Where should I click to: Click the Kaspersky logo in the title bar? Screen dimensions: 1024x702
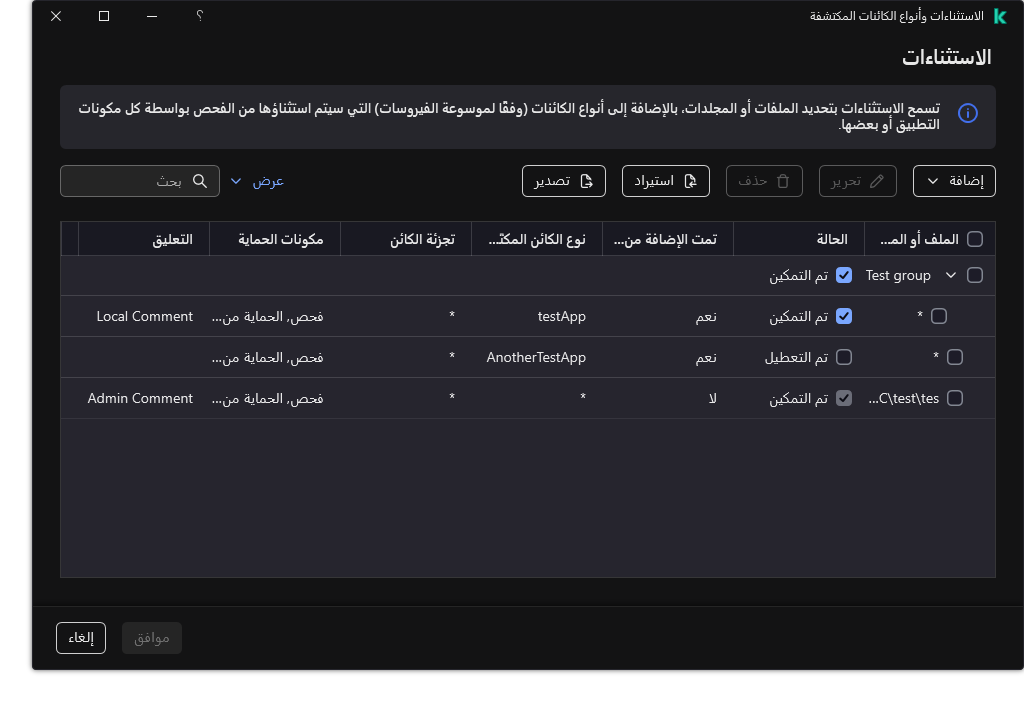pyautogui.click(x=1001, y=16)
